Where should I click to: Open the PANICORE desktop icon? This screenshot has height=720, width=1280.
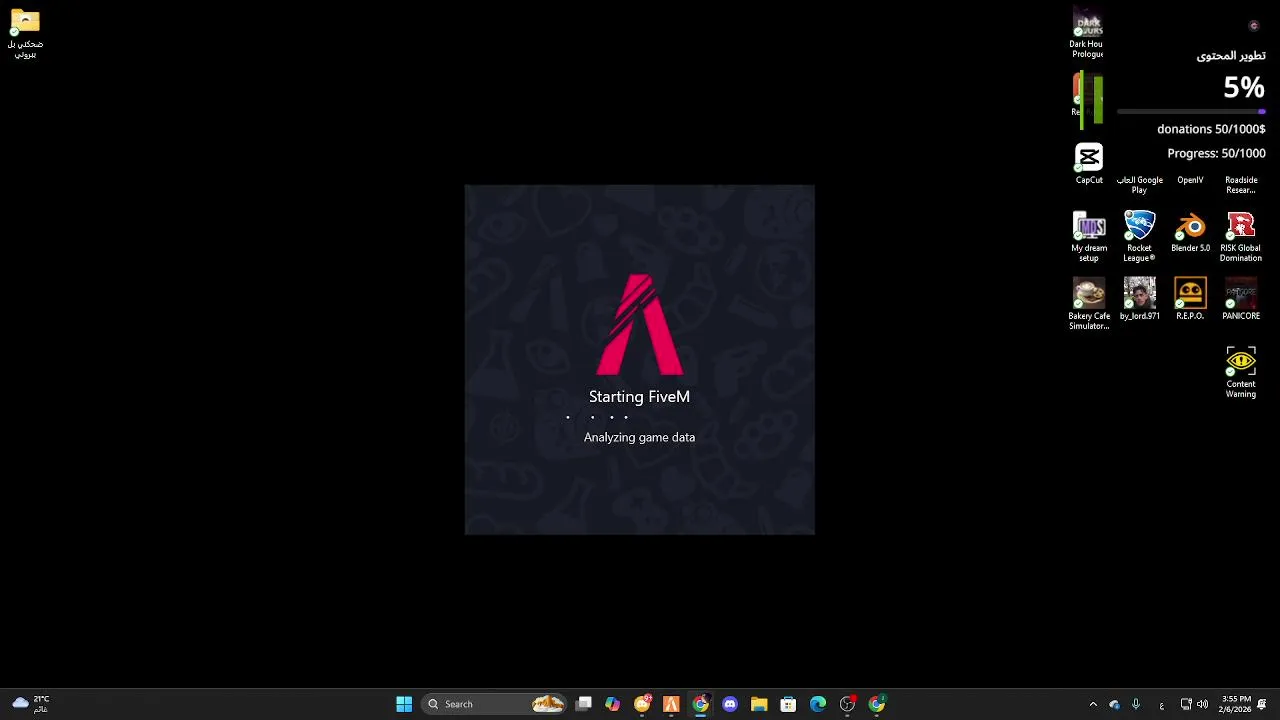click(x=1240, y=300)
